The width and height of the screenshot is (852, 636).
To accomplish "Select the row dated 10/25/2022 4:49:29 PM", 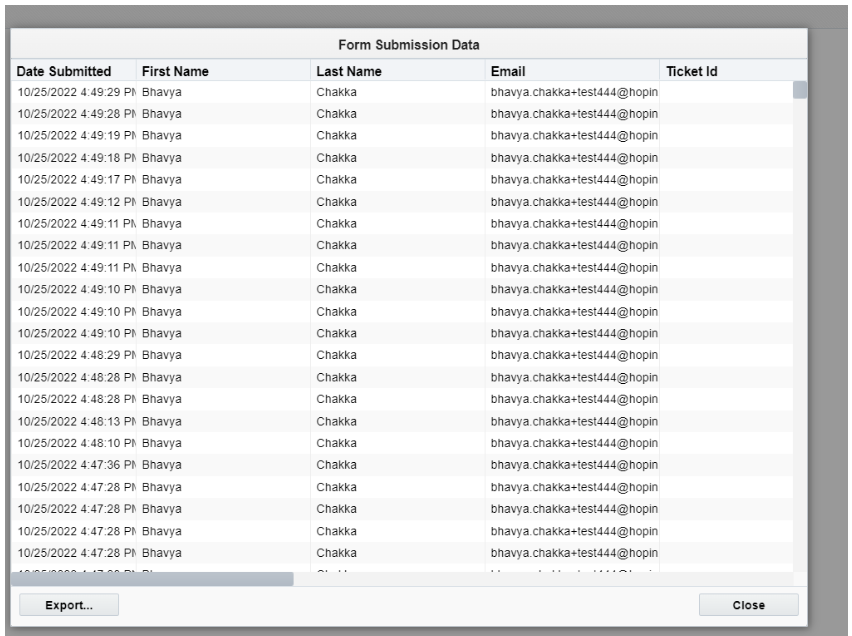I will 402,92.
